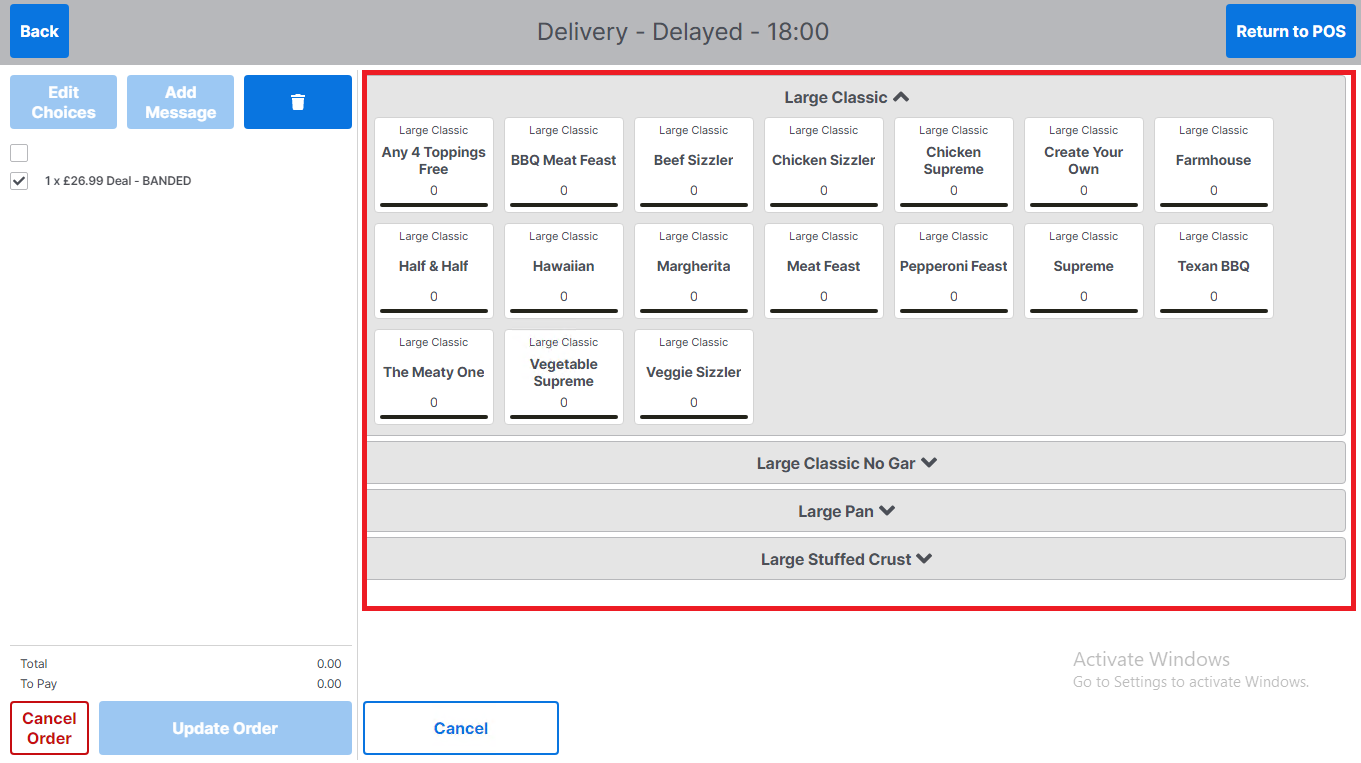The height and width of the screenshot is (763, 1361).
Task: Tick the empty checkbox above the deal
Action: pos(19,153)
